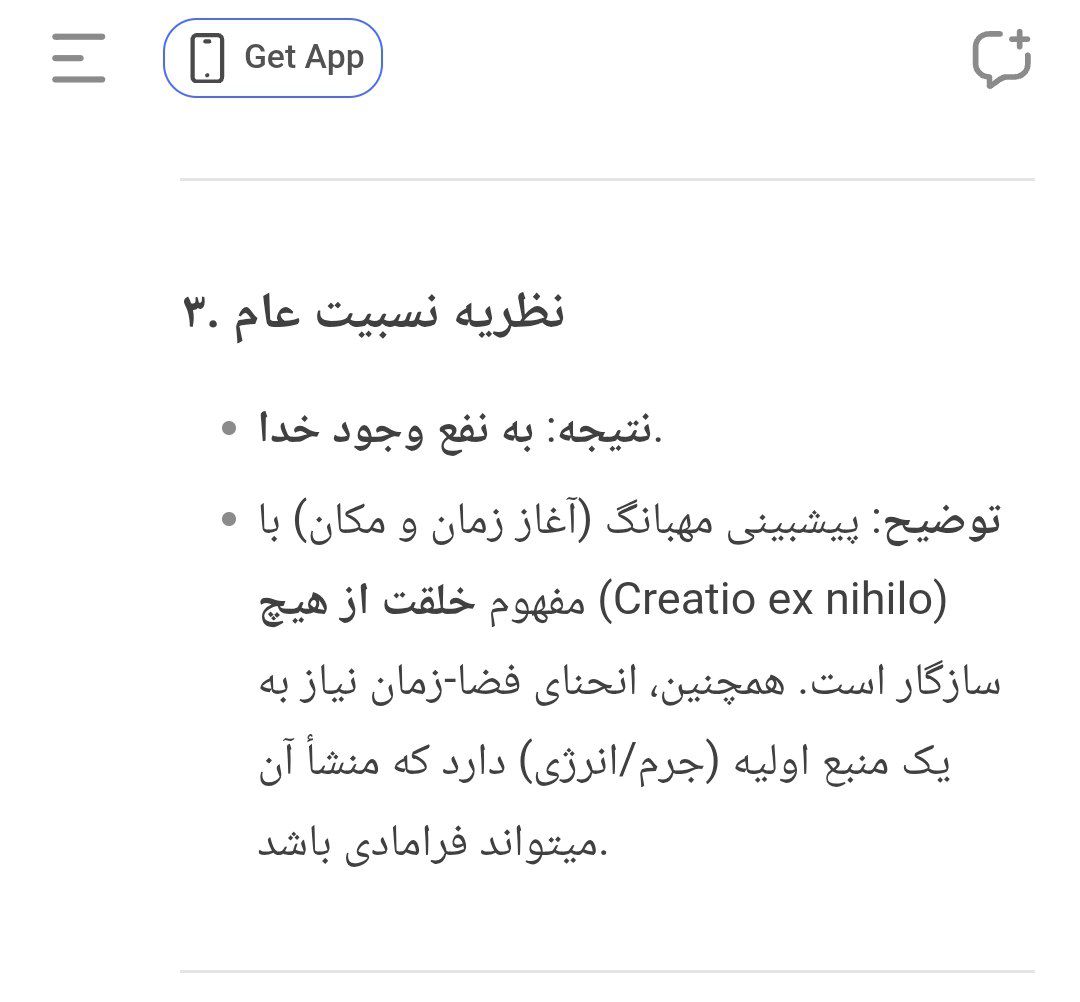Start a new chat with the plus bubble icon
1080x1002 pixels.
click(1002, 59)
